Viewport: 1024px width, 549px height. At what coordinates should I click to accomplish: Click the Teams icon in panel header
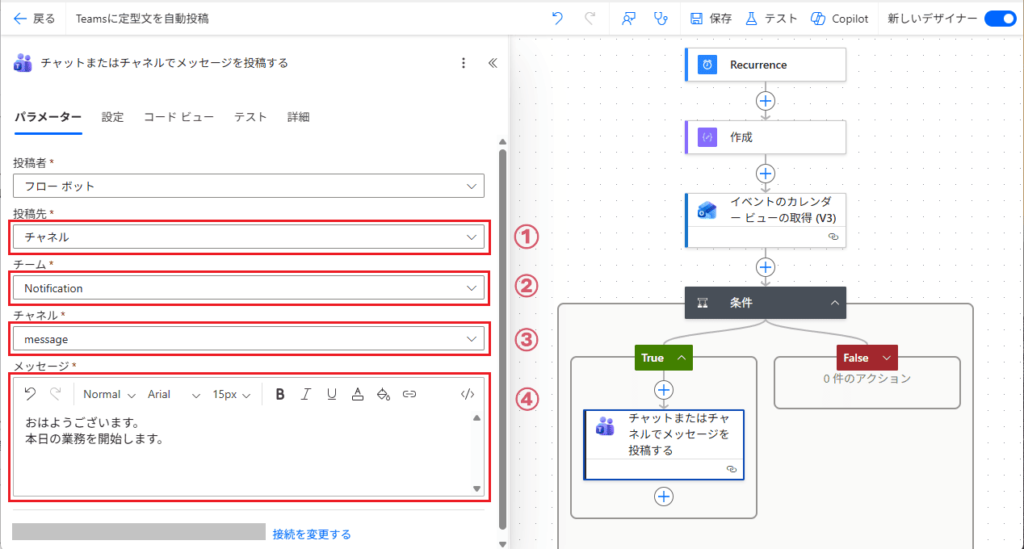[x=23, y=63]
